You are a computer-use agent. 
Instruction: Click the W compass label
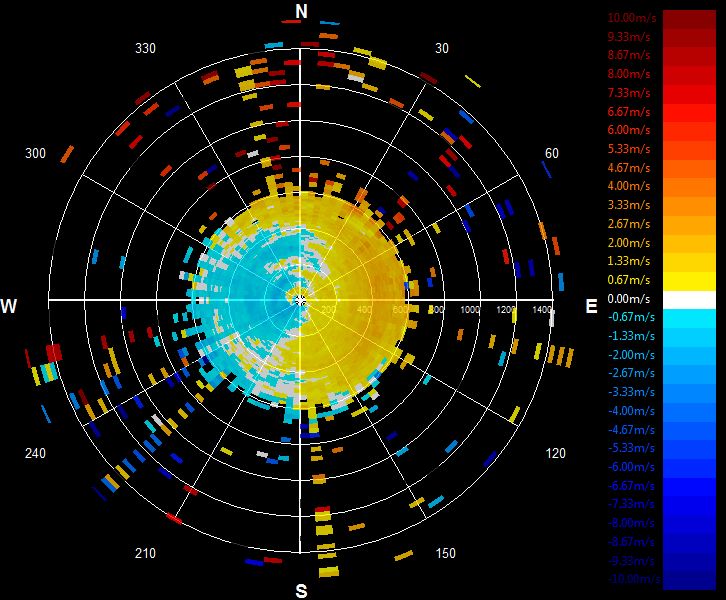click(8, 306)
